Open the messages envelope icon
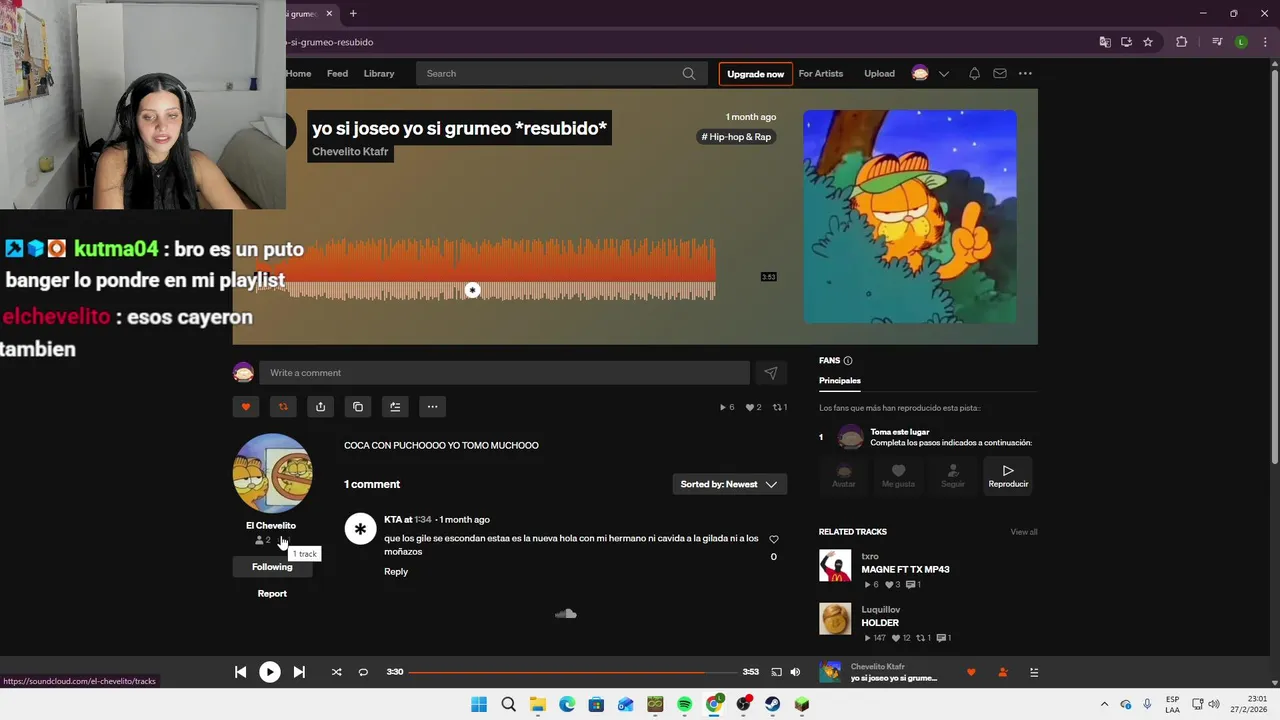This screenshot has height=720, width=1280. [x=1000, y=74]
